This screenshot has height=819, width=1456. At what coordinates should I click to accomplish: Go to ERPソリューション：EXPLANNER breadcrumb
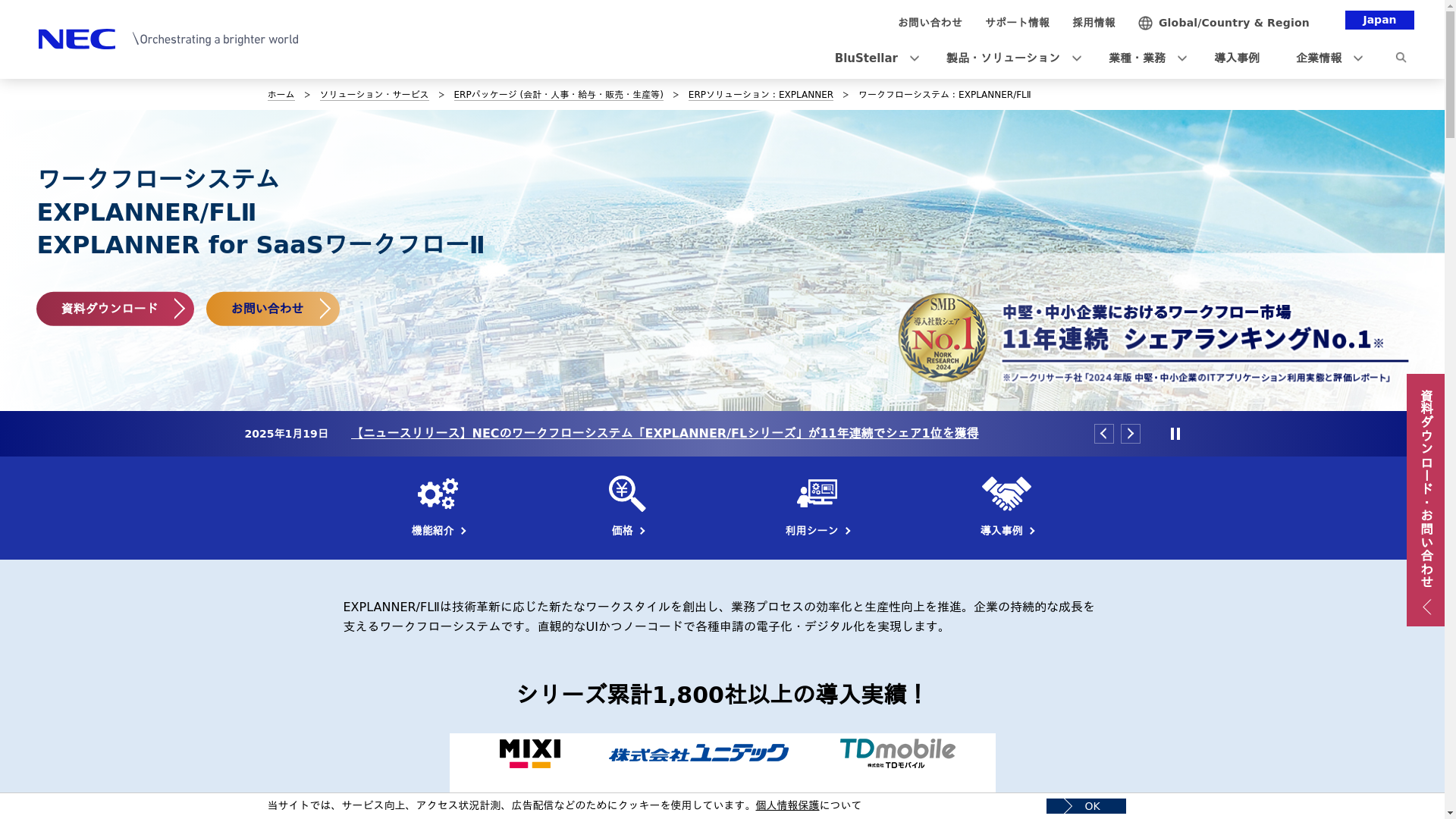click(761, 95)
